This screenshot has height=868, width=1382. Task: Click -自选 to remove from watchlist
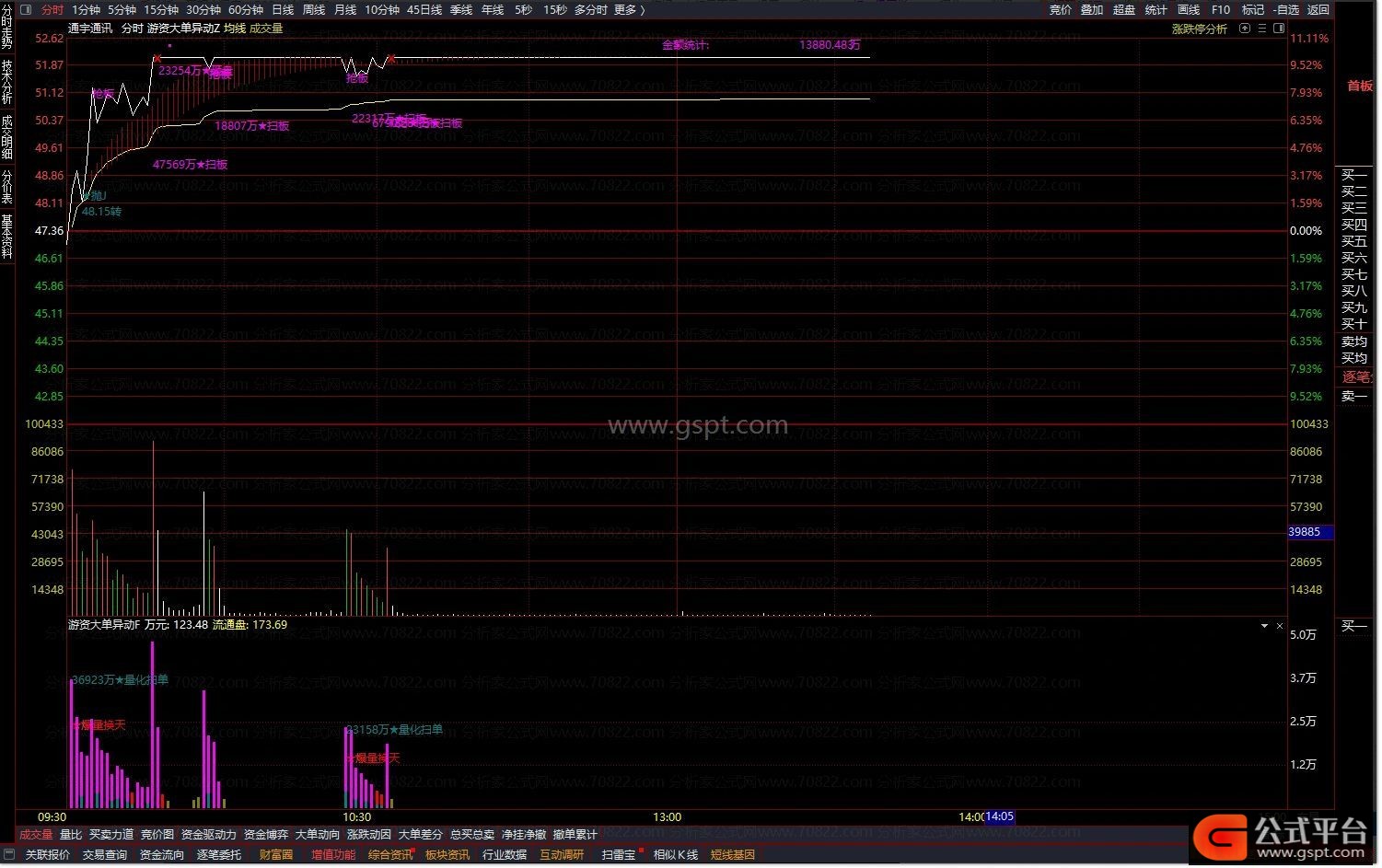tap(1286, 10)
